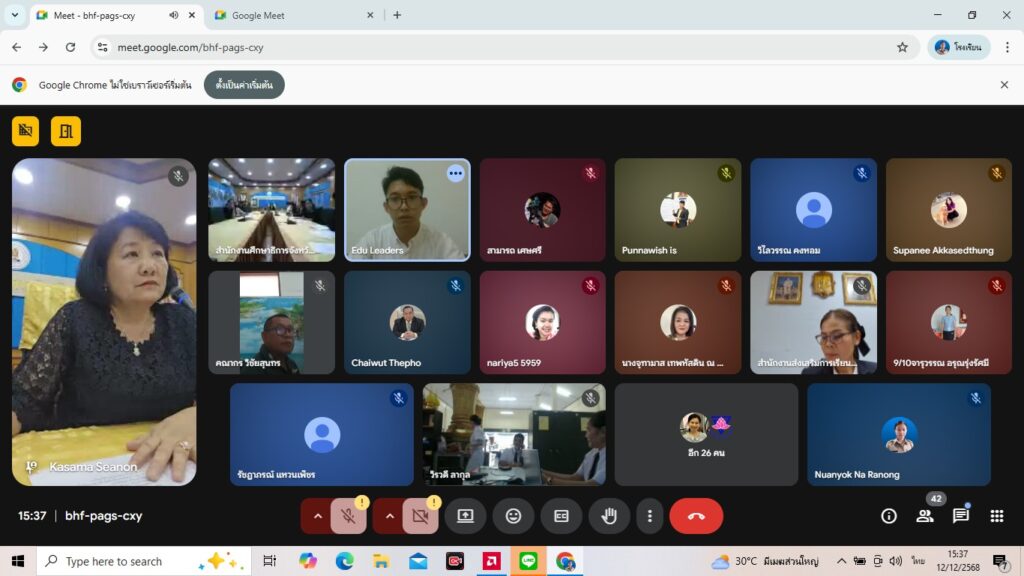Open the tile showing 26 other participants
This screenshot has height=576, width=1024.
[x=706, y=434]
